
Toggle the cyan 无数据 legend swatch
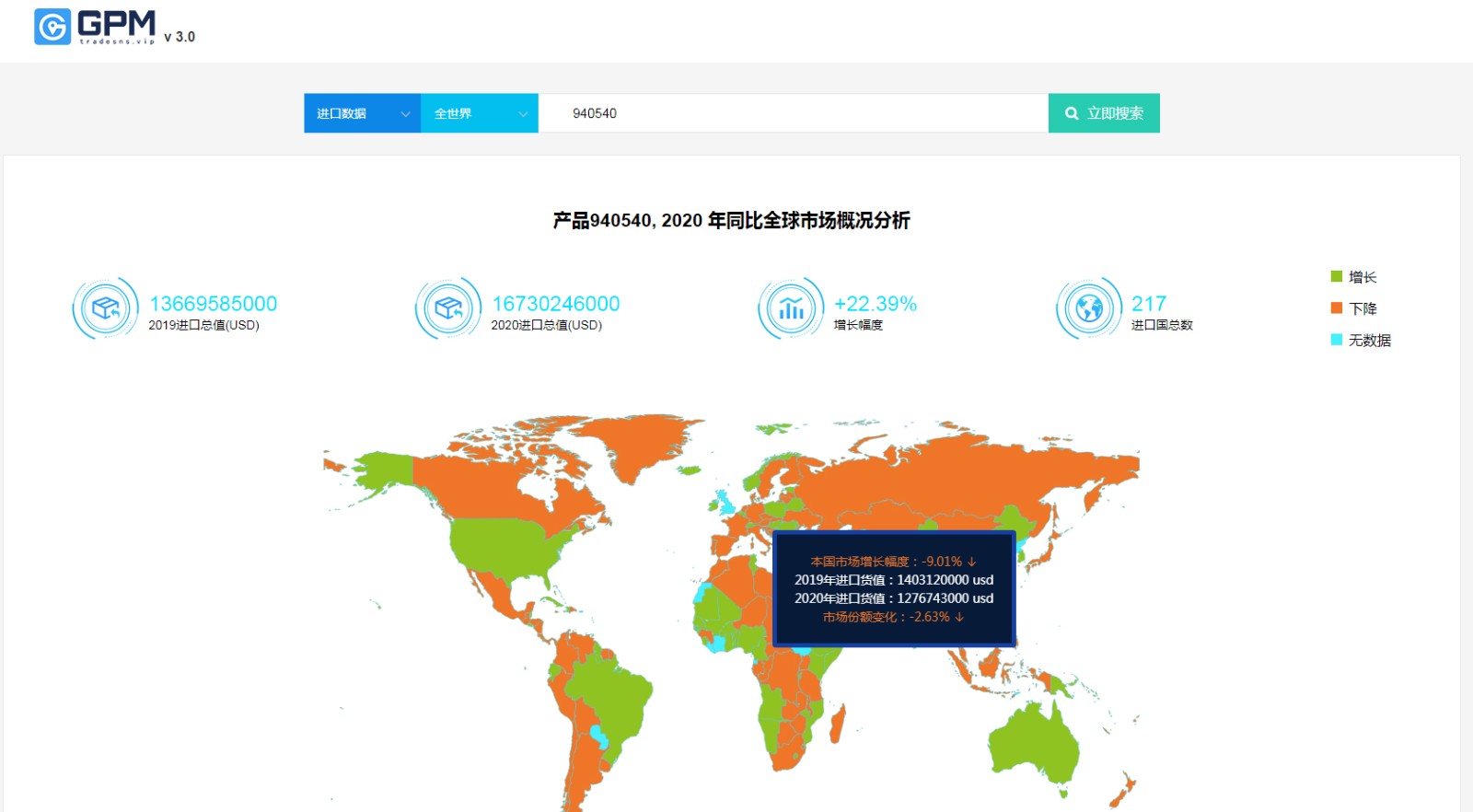1337,340
